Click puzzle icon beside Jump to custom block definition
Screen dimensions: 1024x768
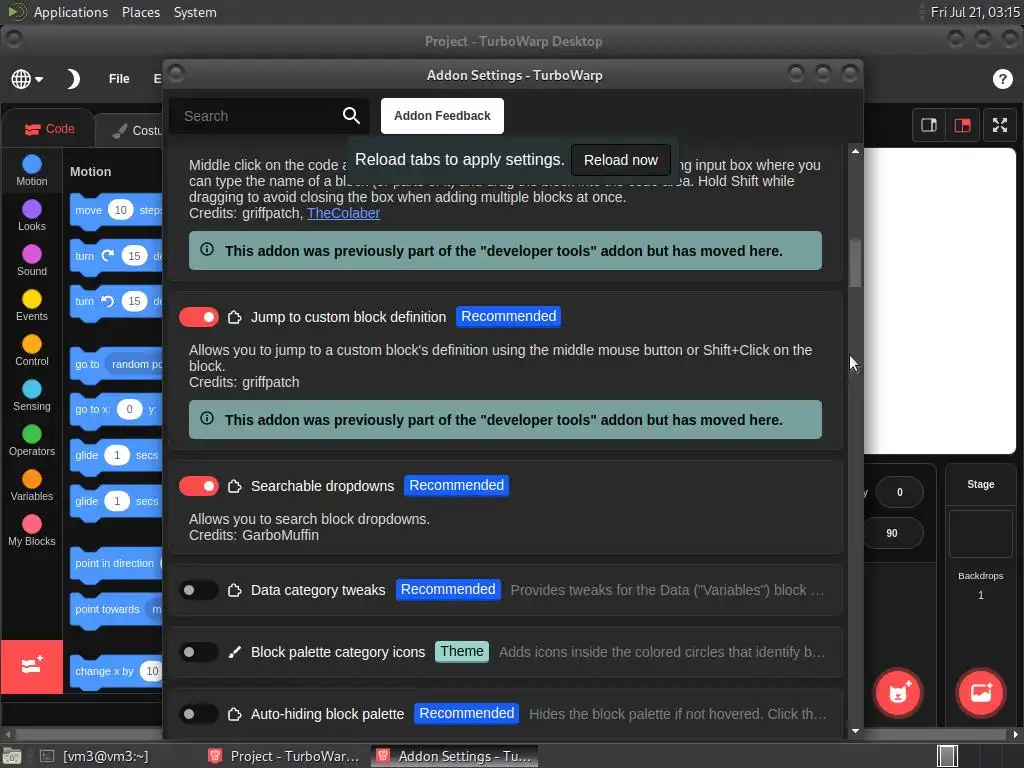[234, 317]
